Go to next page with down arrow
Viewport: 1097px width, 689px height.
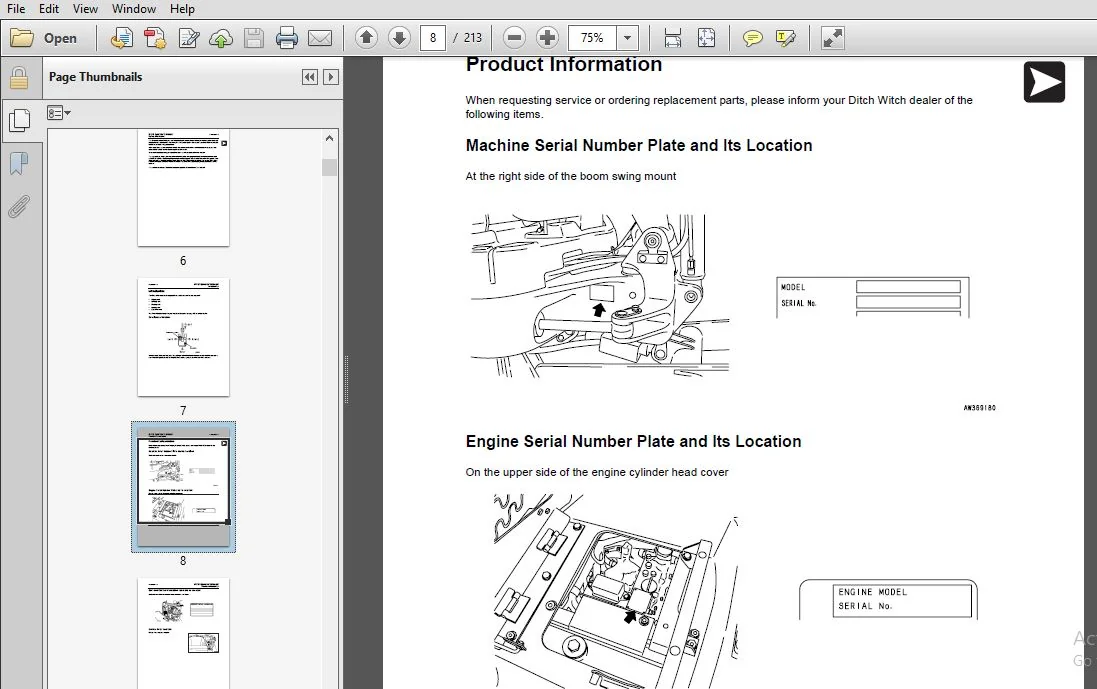click(x=399, y=38)
